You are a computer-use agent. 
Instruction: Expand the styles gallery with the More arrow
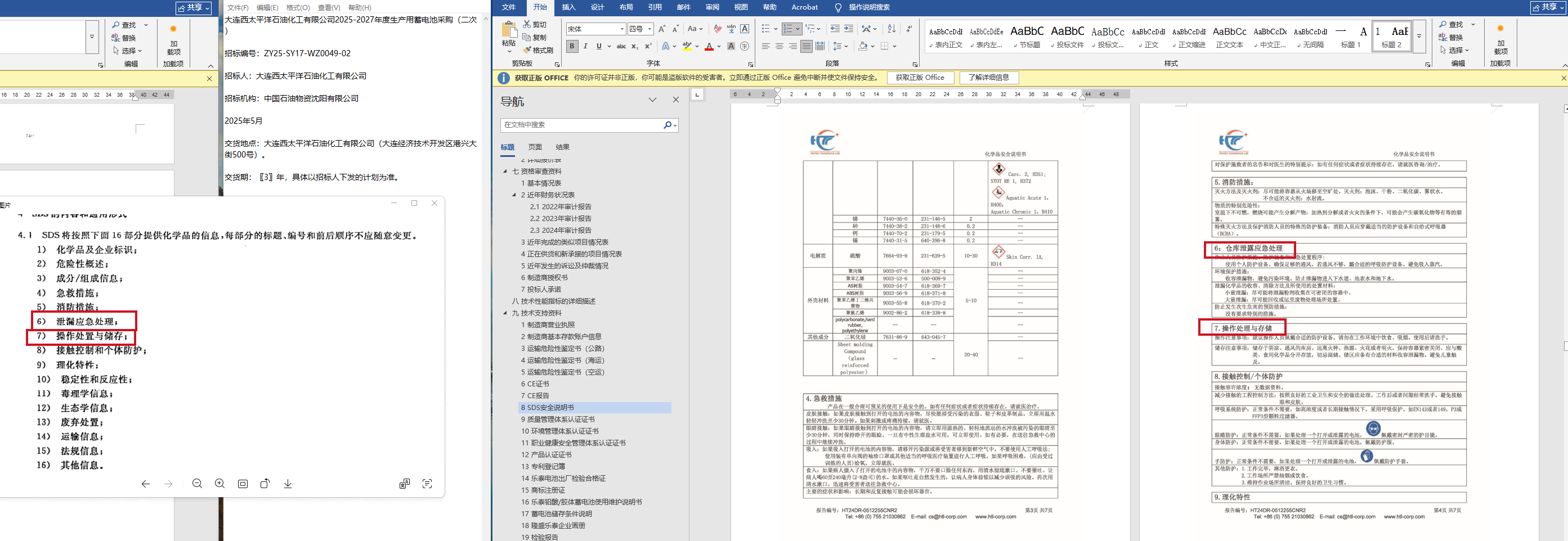[1419, 36]
